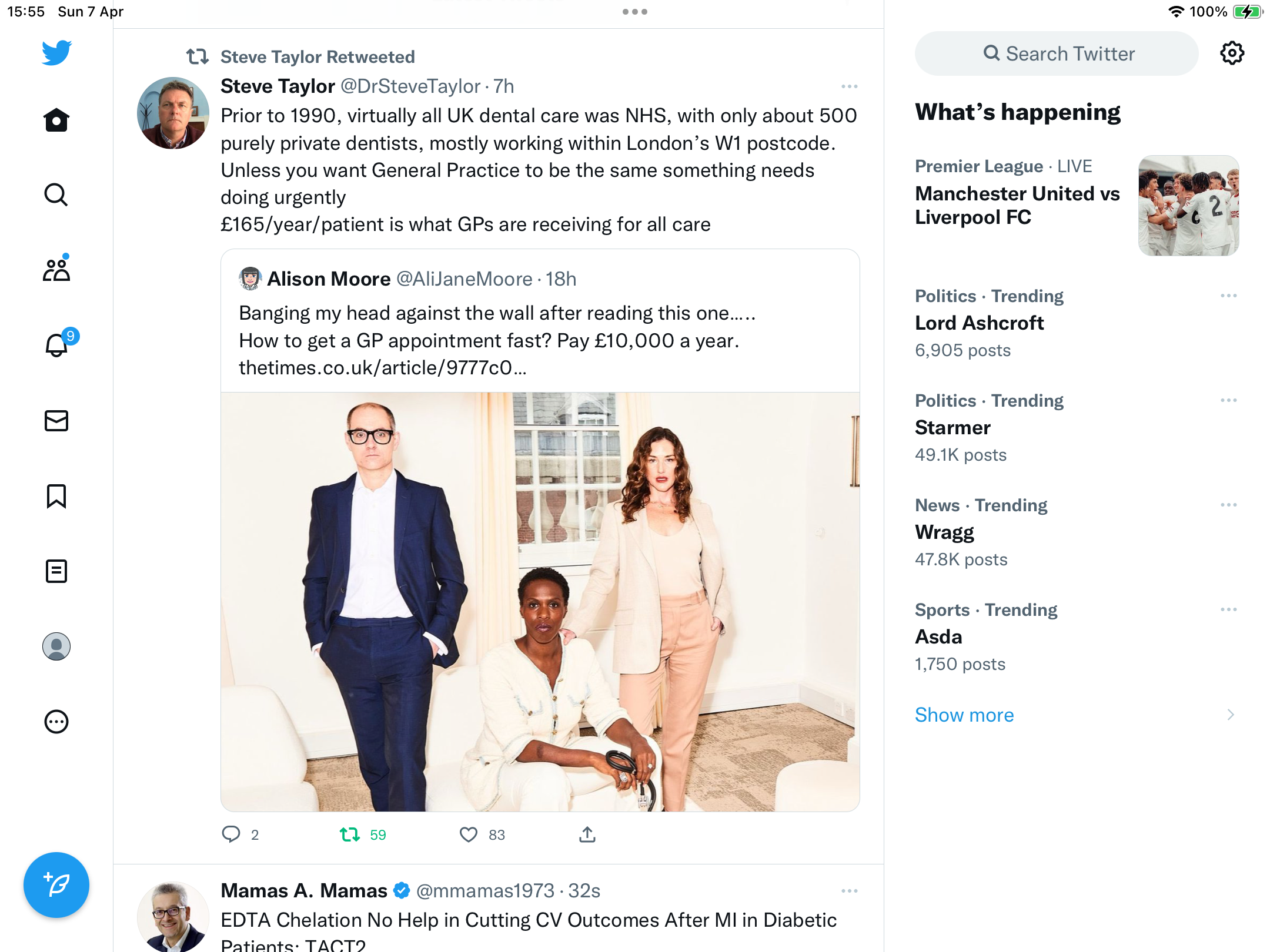
Task: Toggle like on Steve Taylor's tweet
Action: [x=469, y=834]
